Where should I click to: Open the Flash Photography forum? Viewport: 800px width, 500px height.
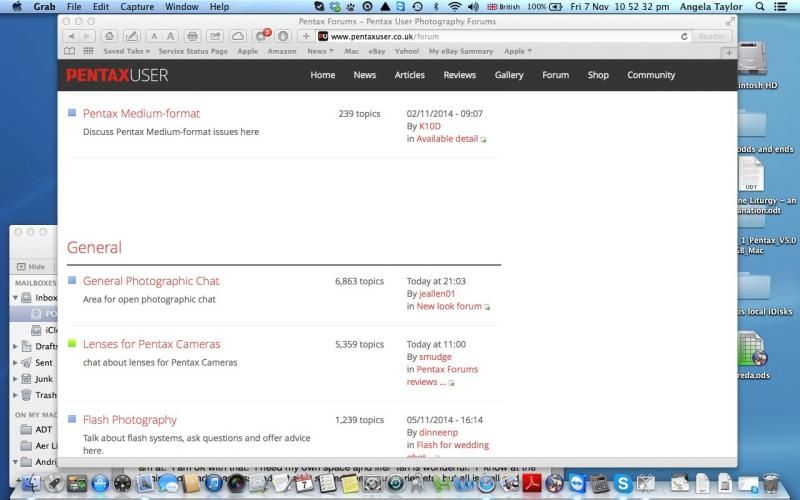coord(130,420)
